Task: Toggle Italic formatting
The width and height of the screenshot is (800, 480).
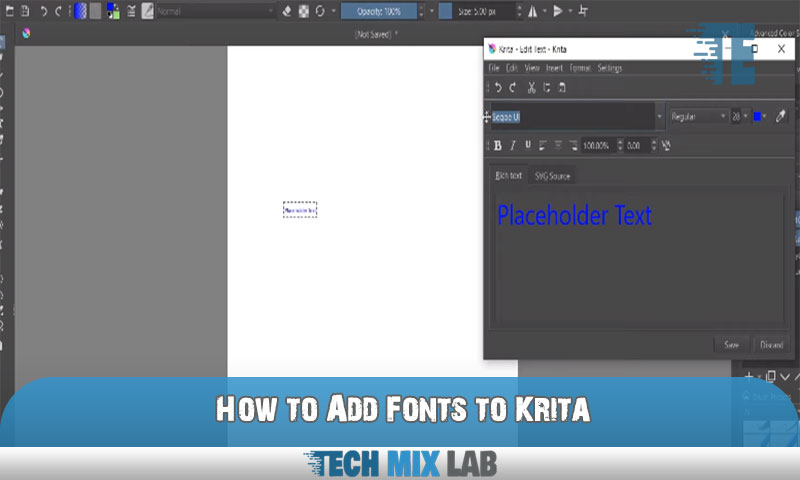Action: [x=513, y=145]
